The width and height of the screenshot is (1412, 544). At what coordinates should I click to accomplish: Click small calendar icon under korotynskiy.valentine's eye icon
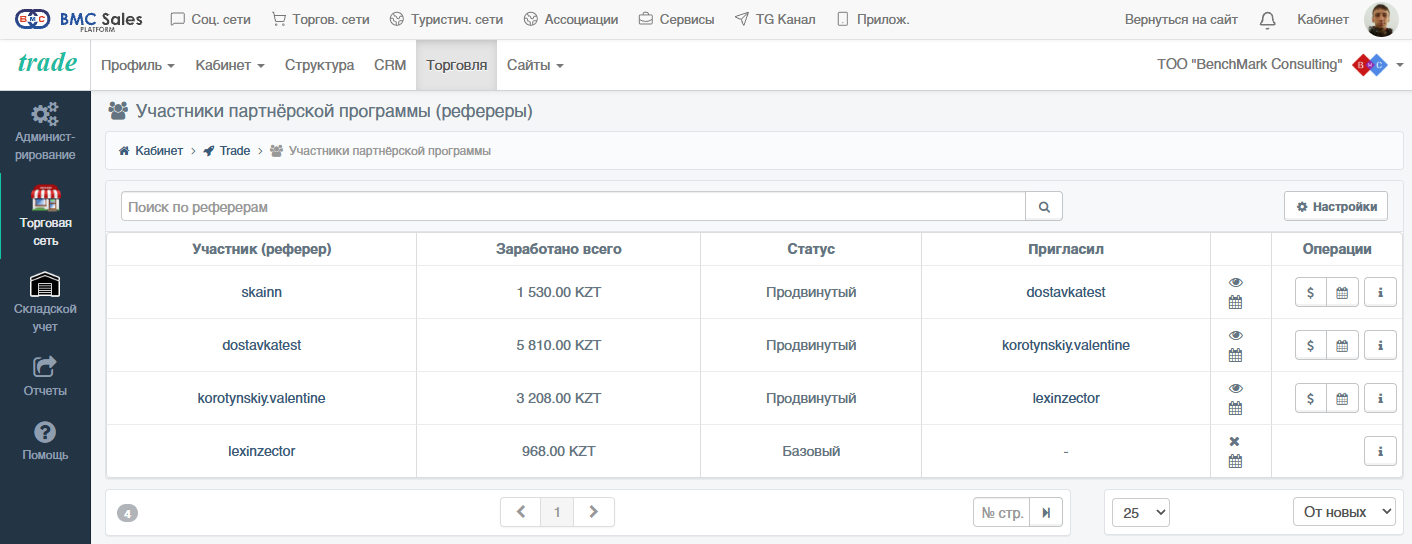[x=1235, y=408]
